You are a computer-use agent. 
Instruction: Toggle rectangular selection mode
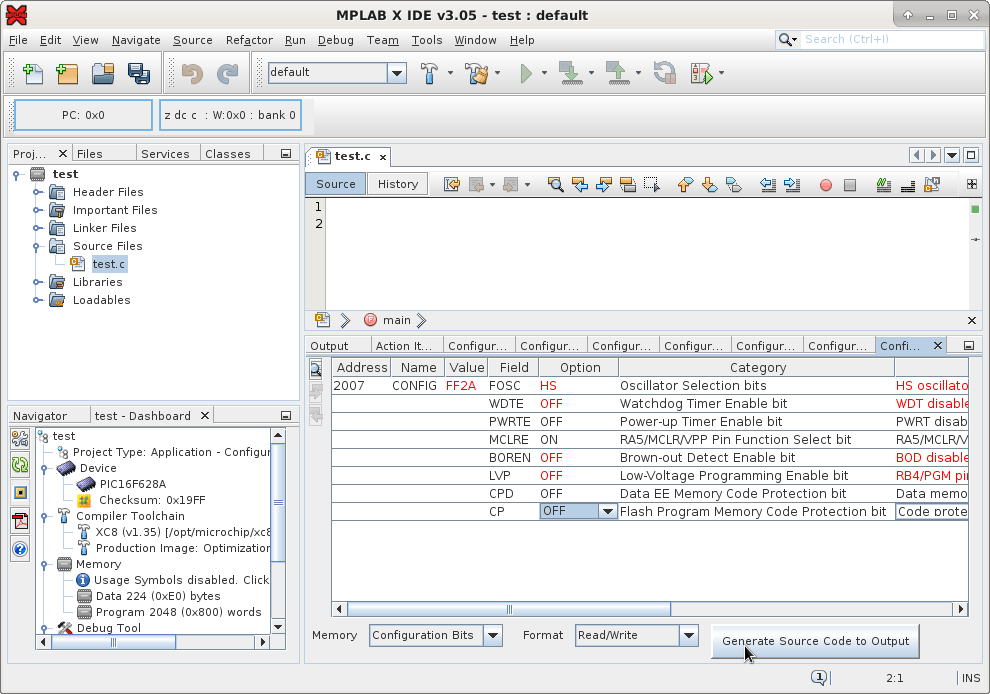coord(651,185)
